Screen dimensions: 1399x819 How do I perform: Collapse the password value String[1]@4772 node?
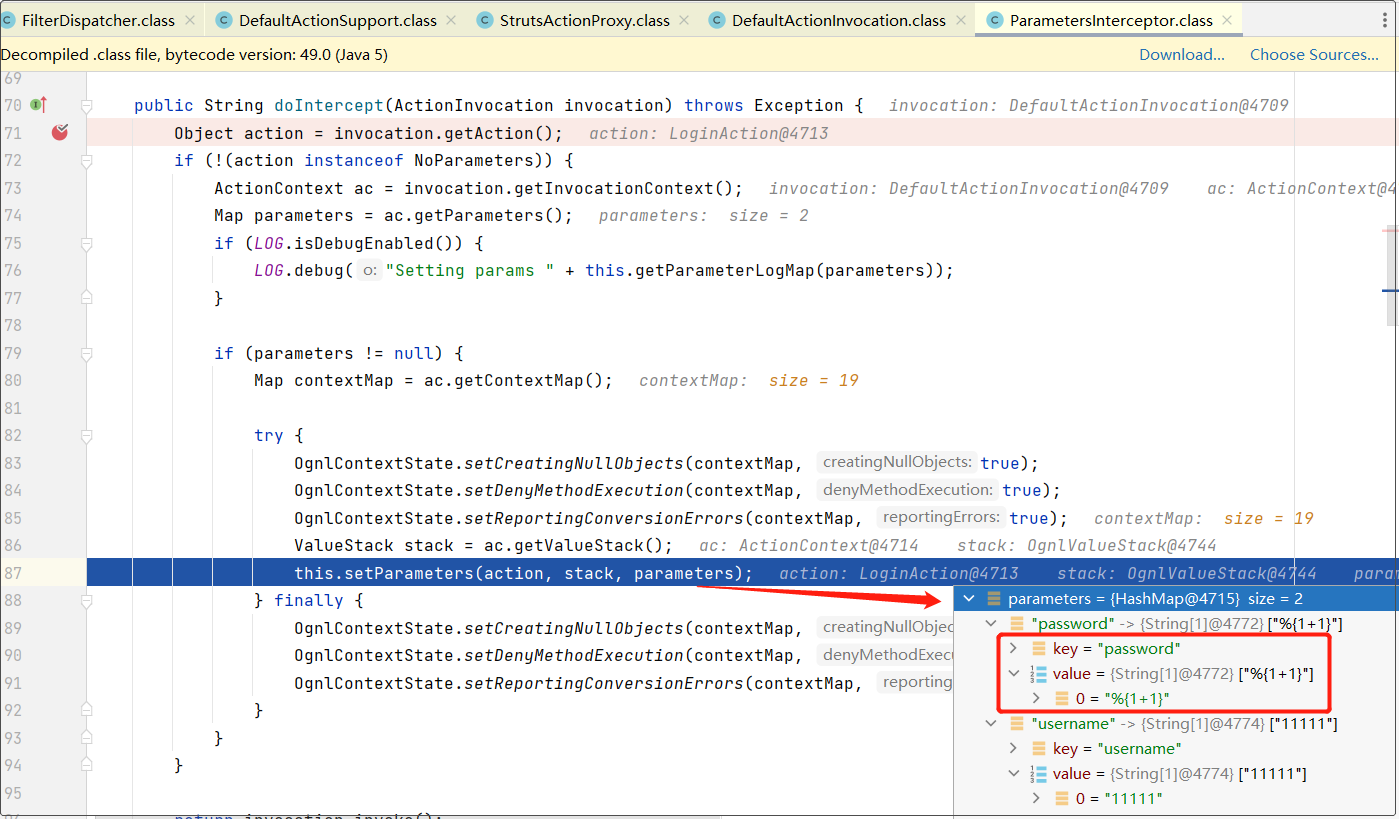pos(1013,673)
